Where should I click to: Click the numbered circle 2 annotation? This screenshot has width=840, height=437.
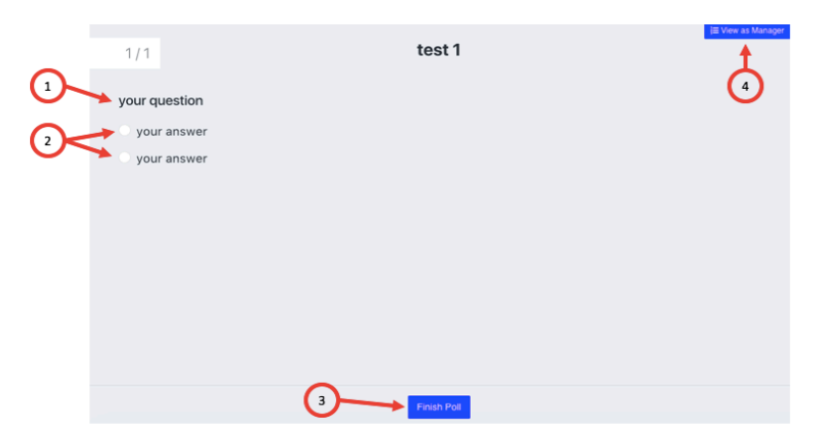click(47, 141)
